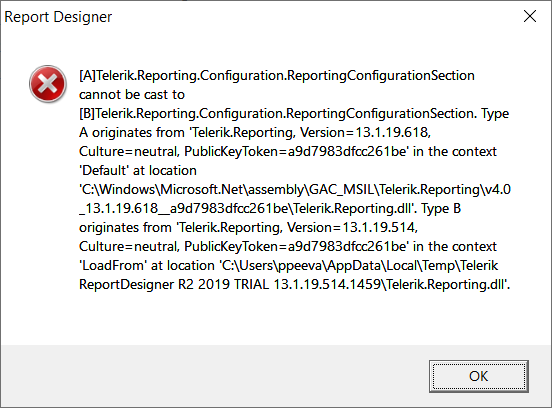552x408 pixels.
Task: Close the Report Designer error dialog
Action: click(529, 16)
